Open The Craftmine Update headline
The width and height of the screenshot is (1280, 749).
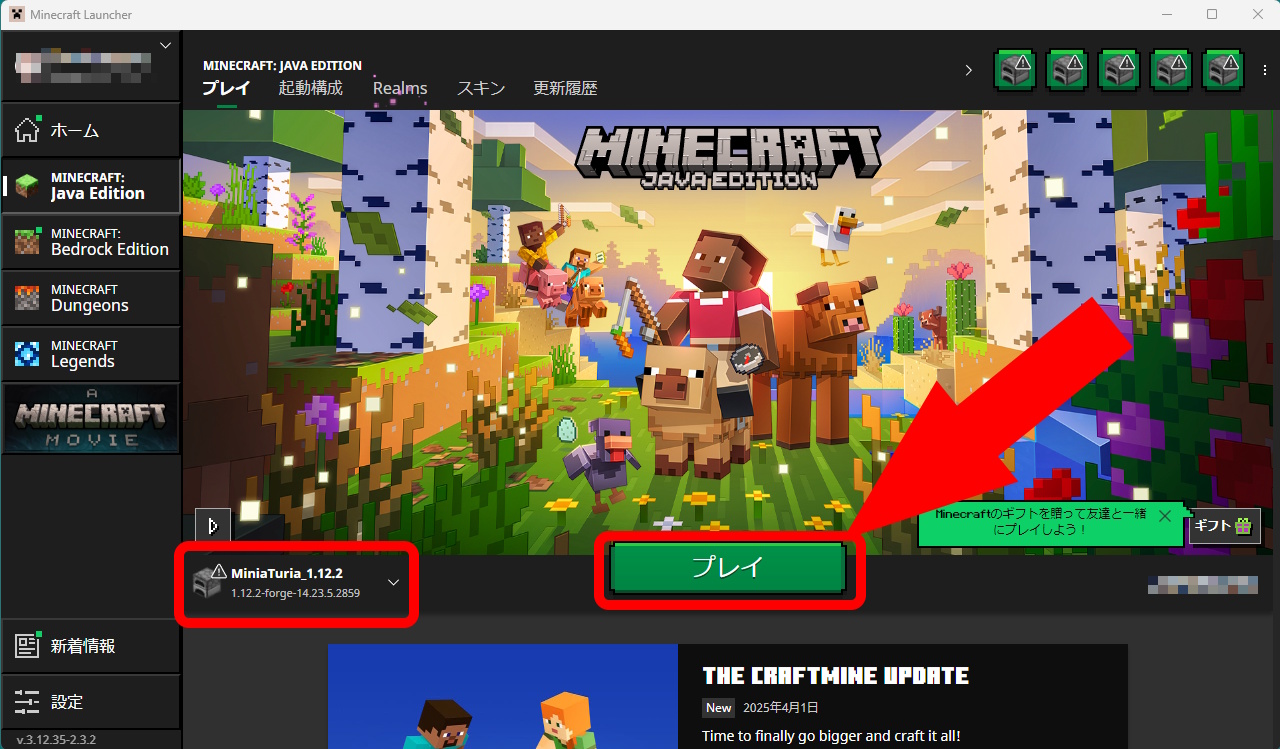[835, 676]
